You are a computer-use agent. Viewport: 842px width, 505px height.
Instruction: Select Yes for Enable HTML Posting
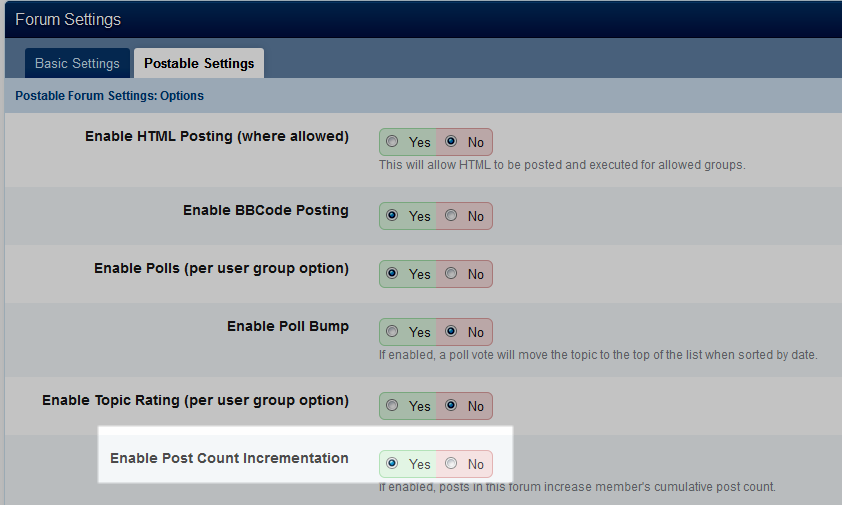coord(392,142)
